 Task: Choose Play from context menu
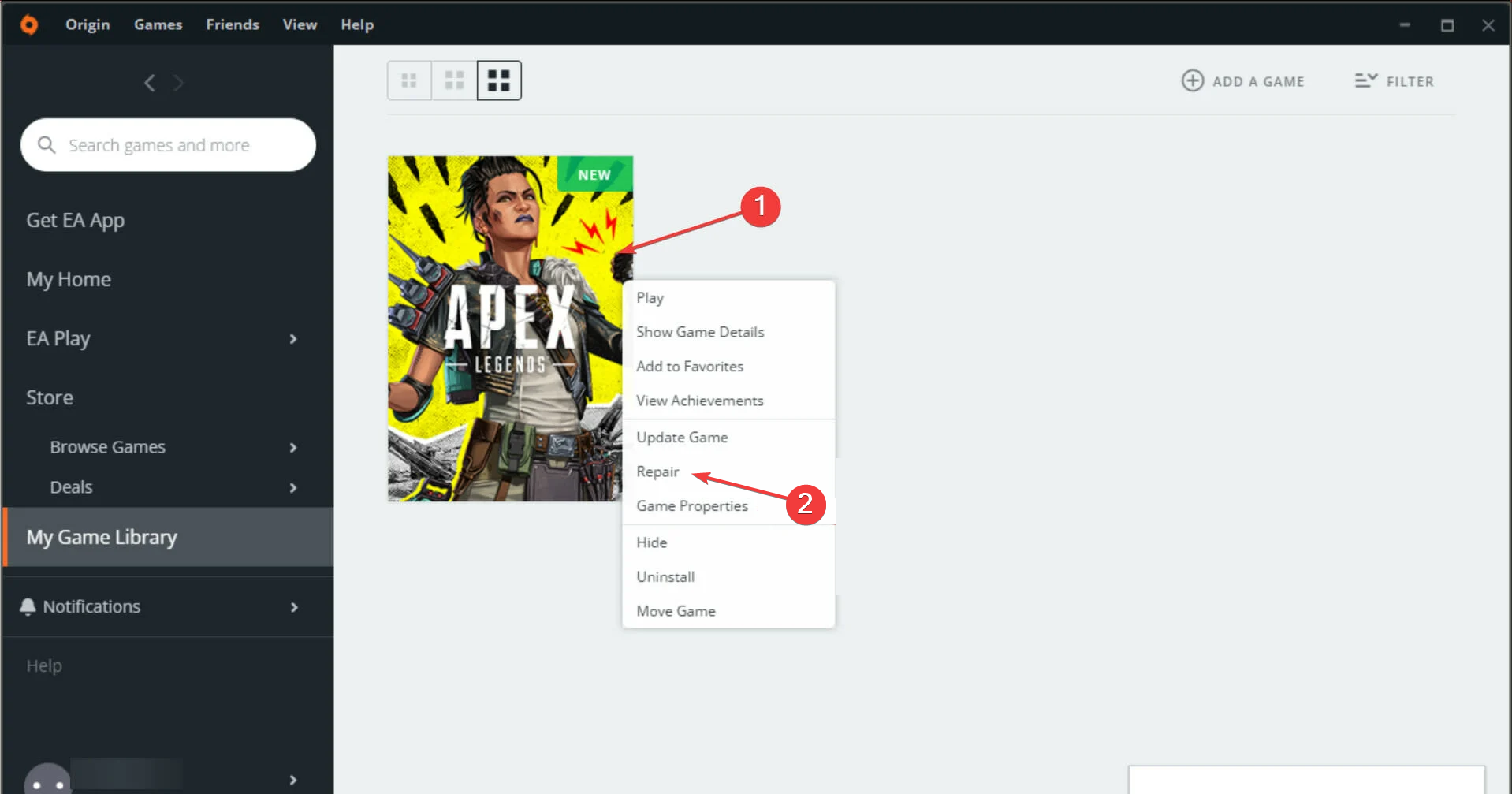click(728, 298)
